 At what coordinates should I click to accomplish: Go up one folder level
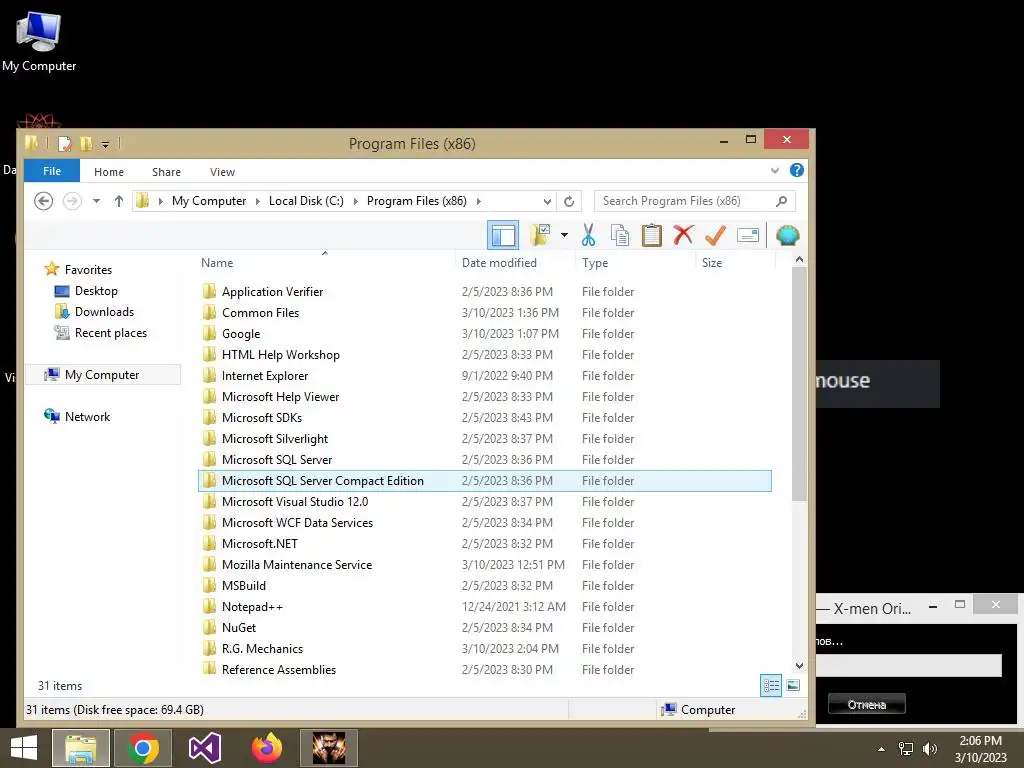[119, 201]
